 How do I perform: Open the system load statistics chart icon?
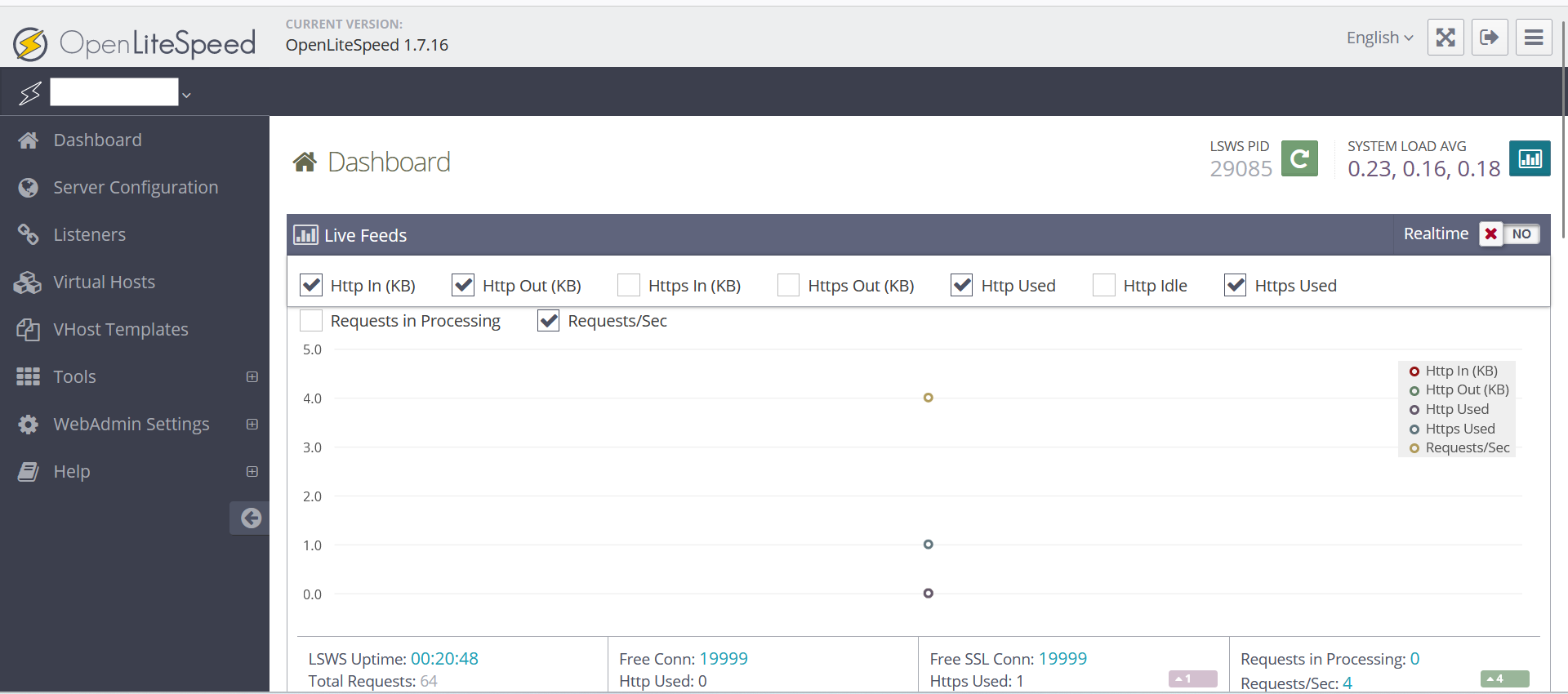tap(1529, 158)
